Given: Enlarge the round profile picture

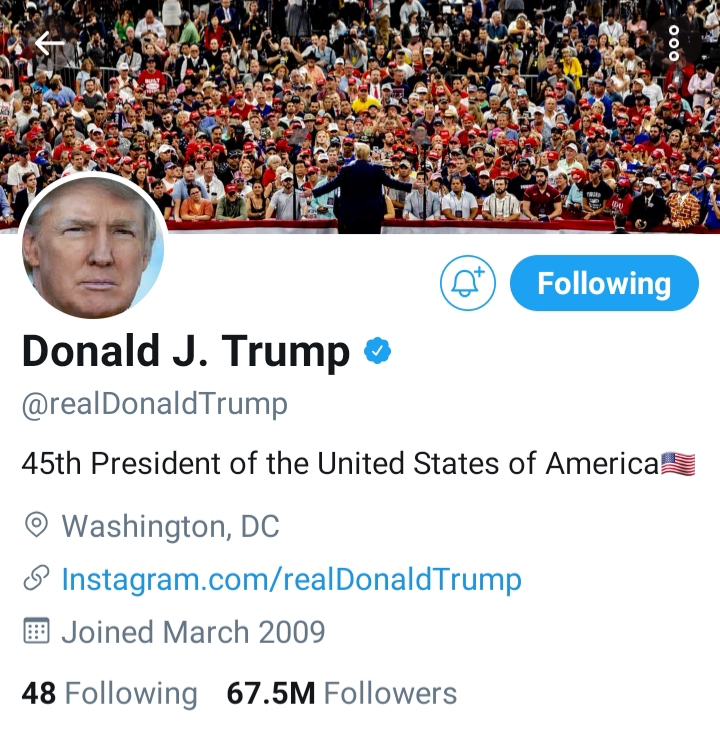Looking at the screenshot, I should coord(93,247).
